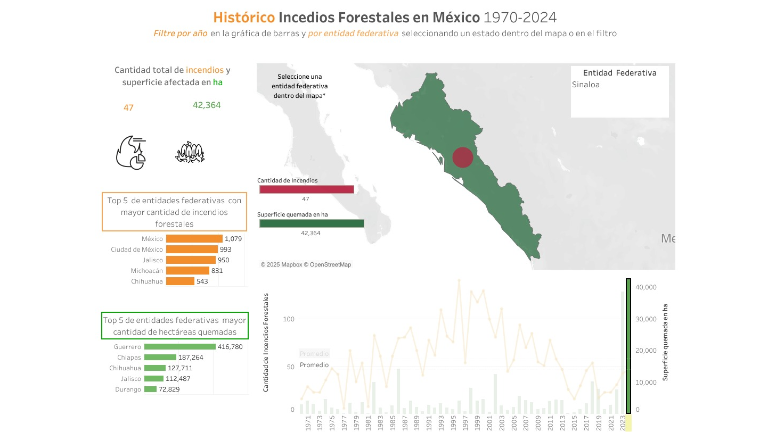
Task: Click the faded bar for 2002 in year chart
Action: point(495,394)
